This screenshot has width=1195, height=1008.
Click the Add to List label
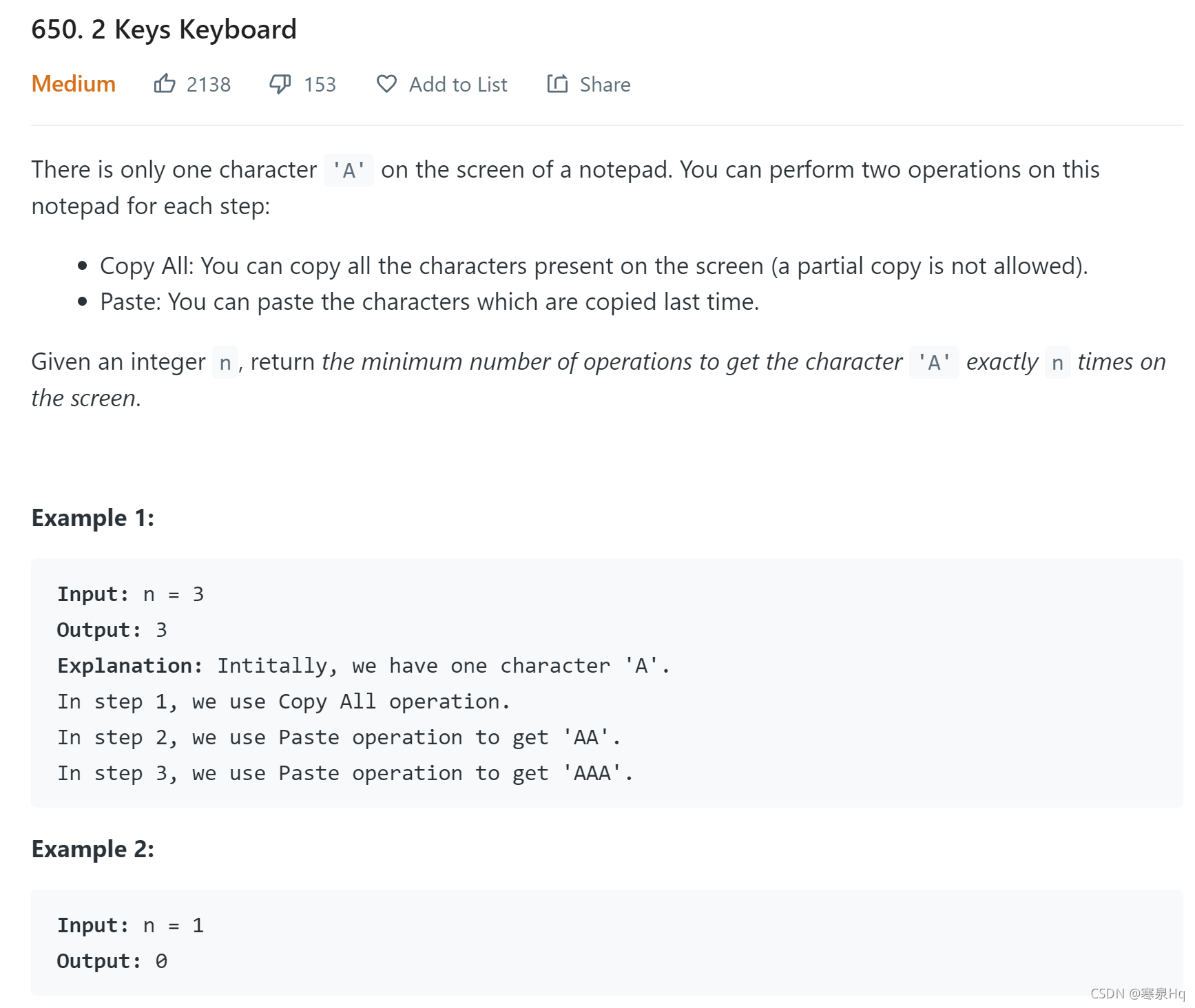pos(458,85)
